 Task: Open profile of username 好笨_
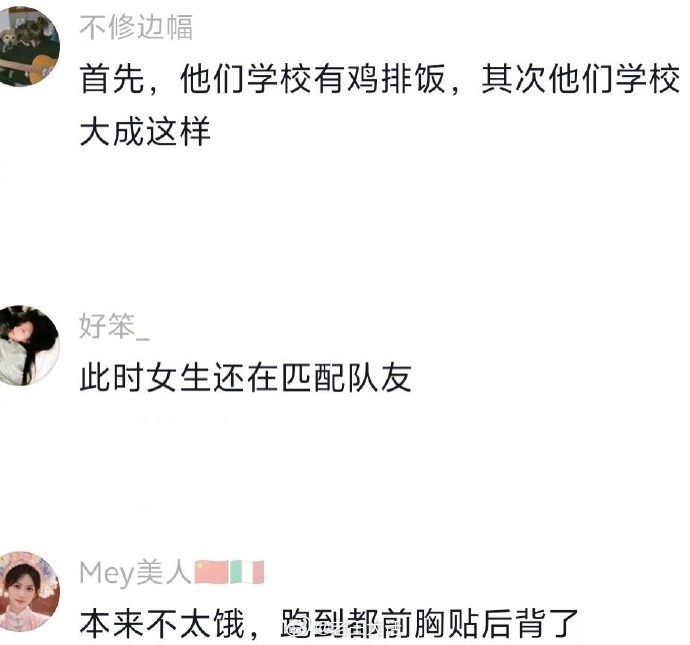coord(114,326)
